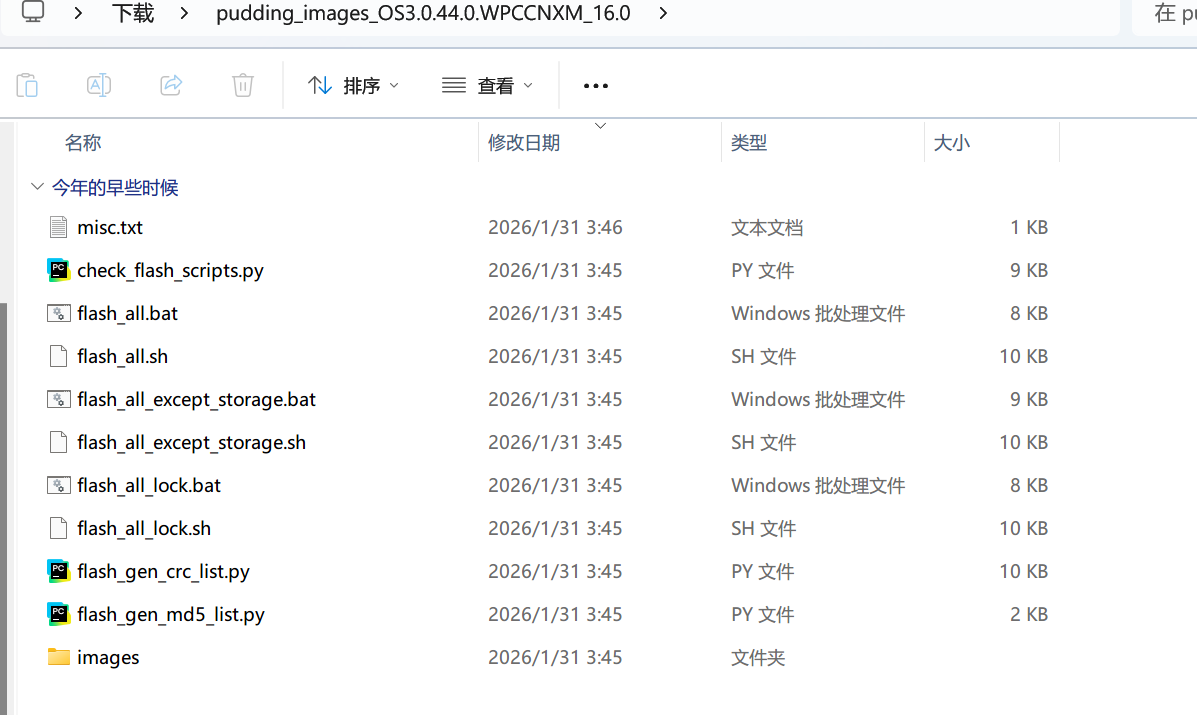Viewport: 1197px width, 715px height.
Task: Click the Delete trash can icon
Action: [x=243, y=86]
